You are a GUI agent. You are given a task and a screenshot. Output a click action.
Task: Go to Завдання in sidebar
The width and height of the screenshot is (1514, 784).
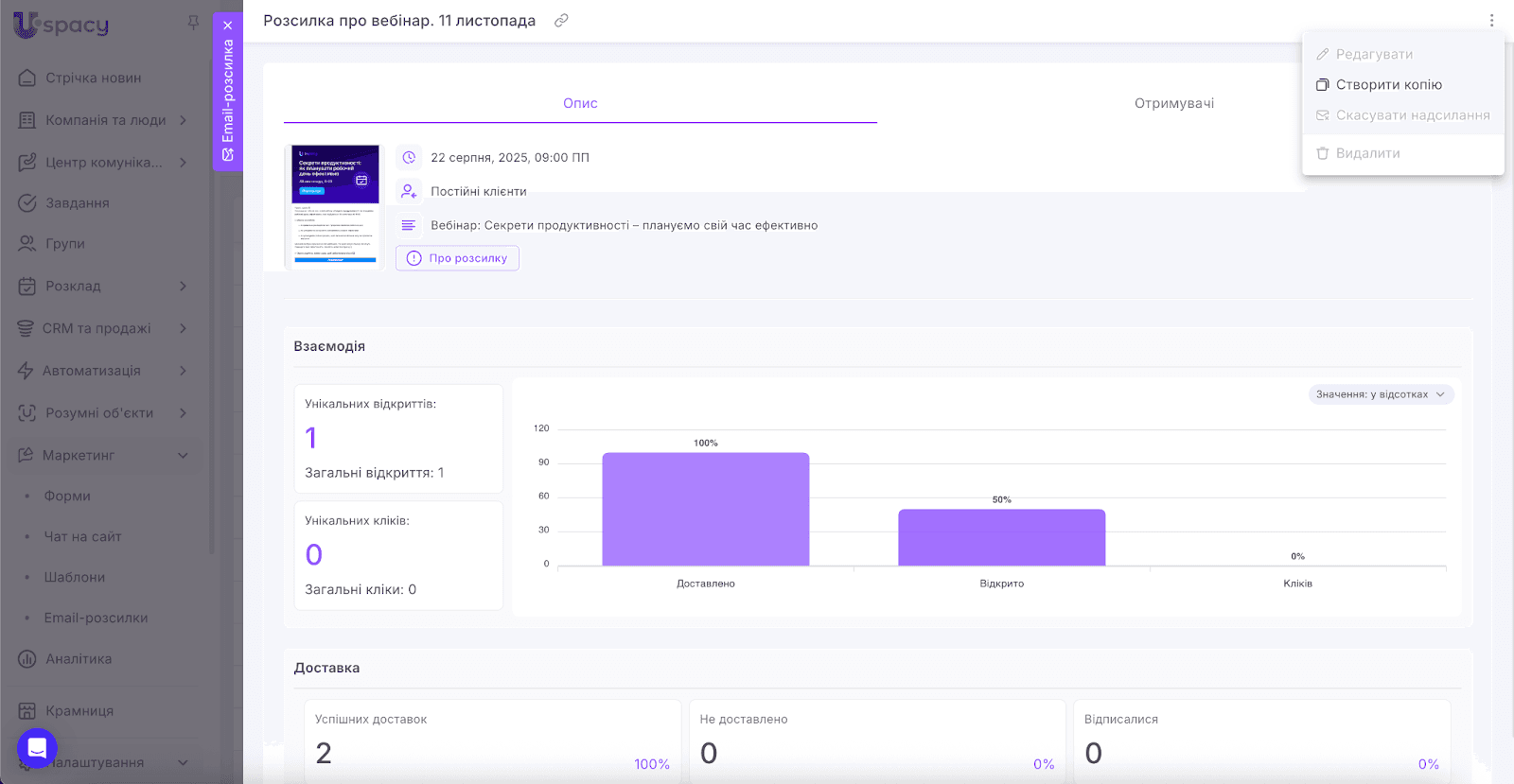pos(78,203)
